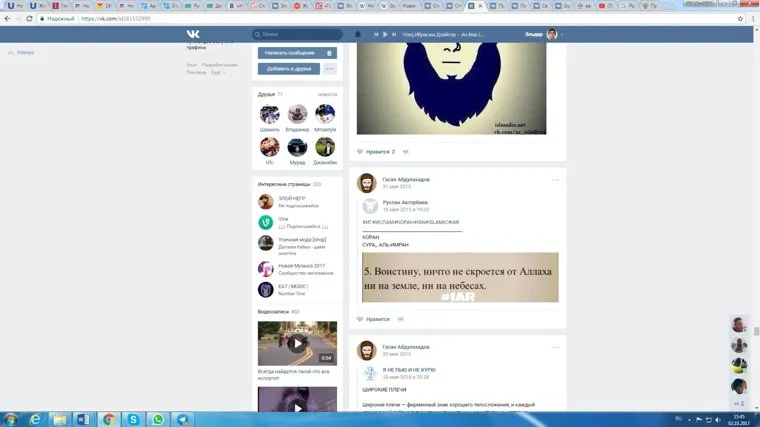The height and width of the screenshot is (427, 760).
Task: Open the Эльдар profile dropdown in header
Action: pyautogui.click(x=545, y=34)
